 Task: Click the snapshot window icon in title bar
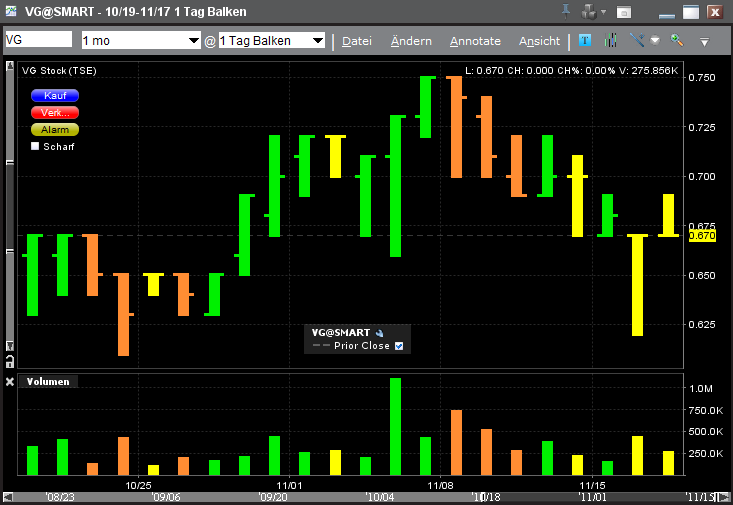(x=624, y=12)
